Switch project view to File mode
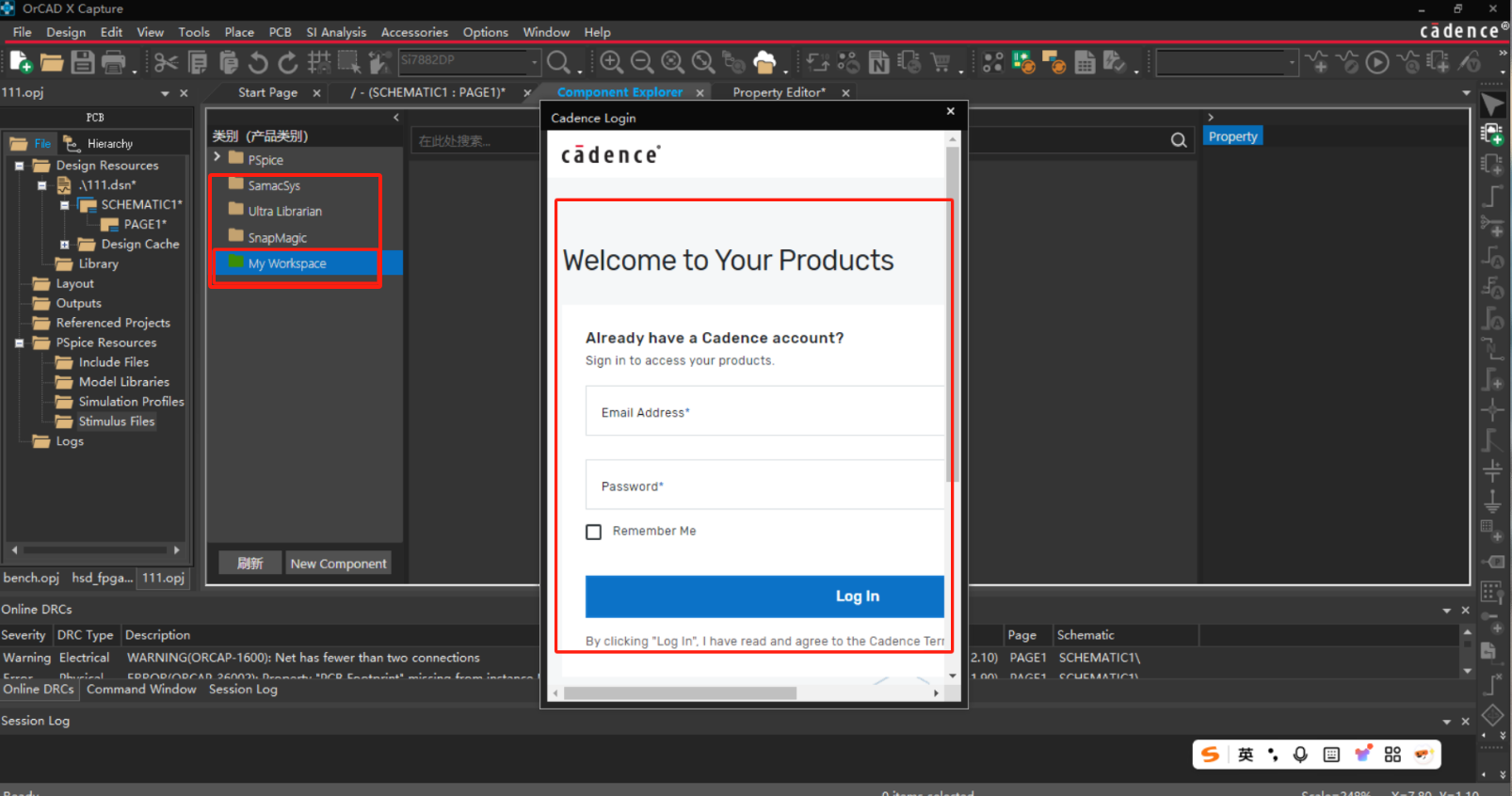This screenshot has width=1512, height=796. pyautogui.click(x=31, y=144)
